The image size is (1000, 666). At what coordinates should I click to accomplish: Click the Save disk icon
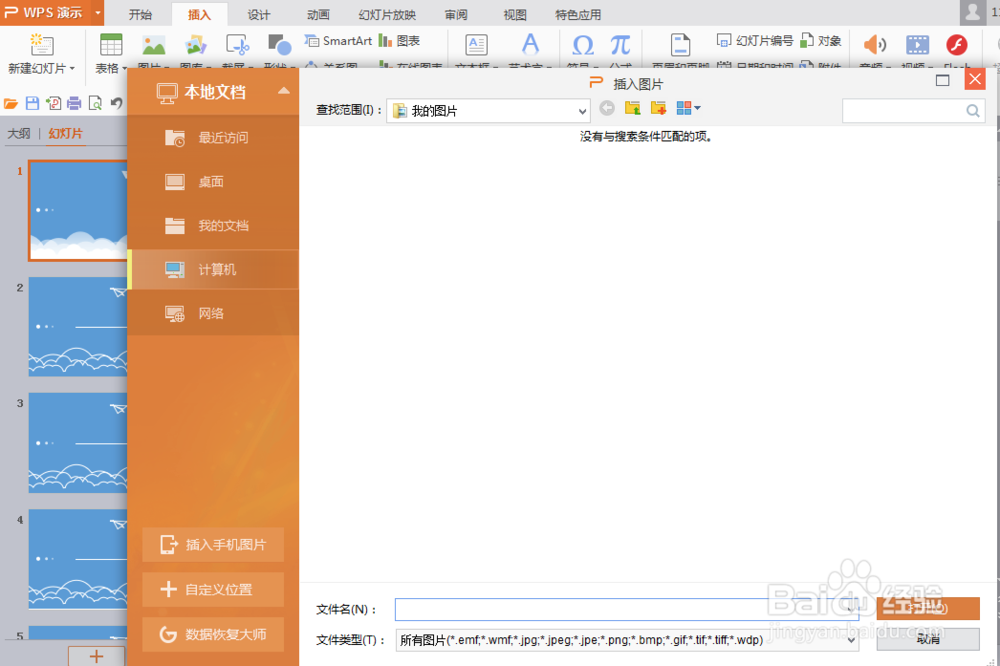33,103
